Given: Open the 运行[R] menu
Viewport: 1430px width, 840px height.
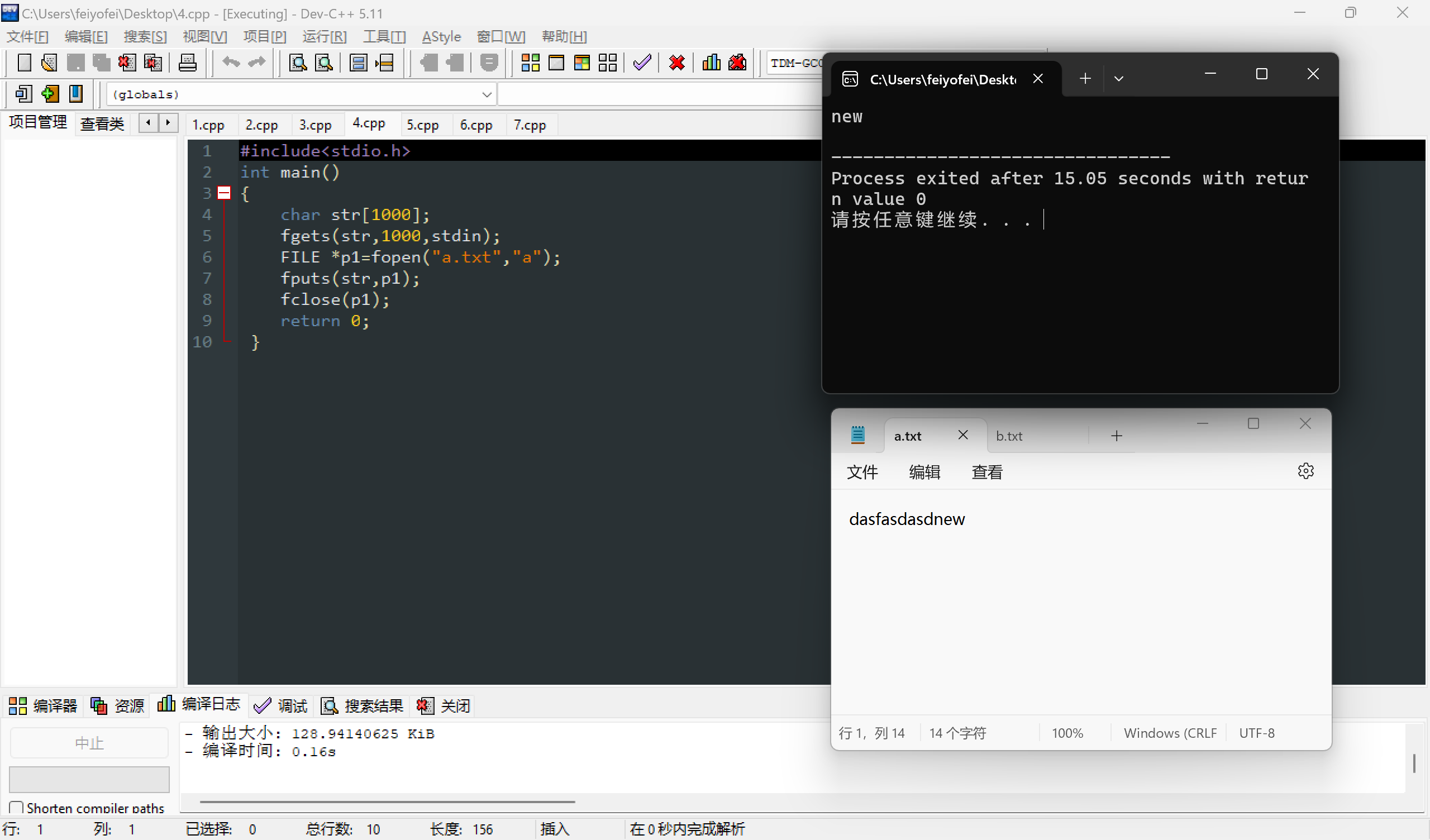Looking at the screenshot, I should (324, 37).
